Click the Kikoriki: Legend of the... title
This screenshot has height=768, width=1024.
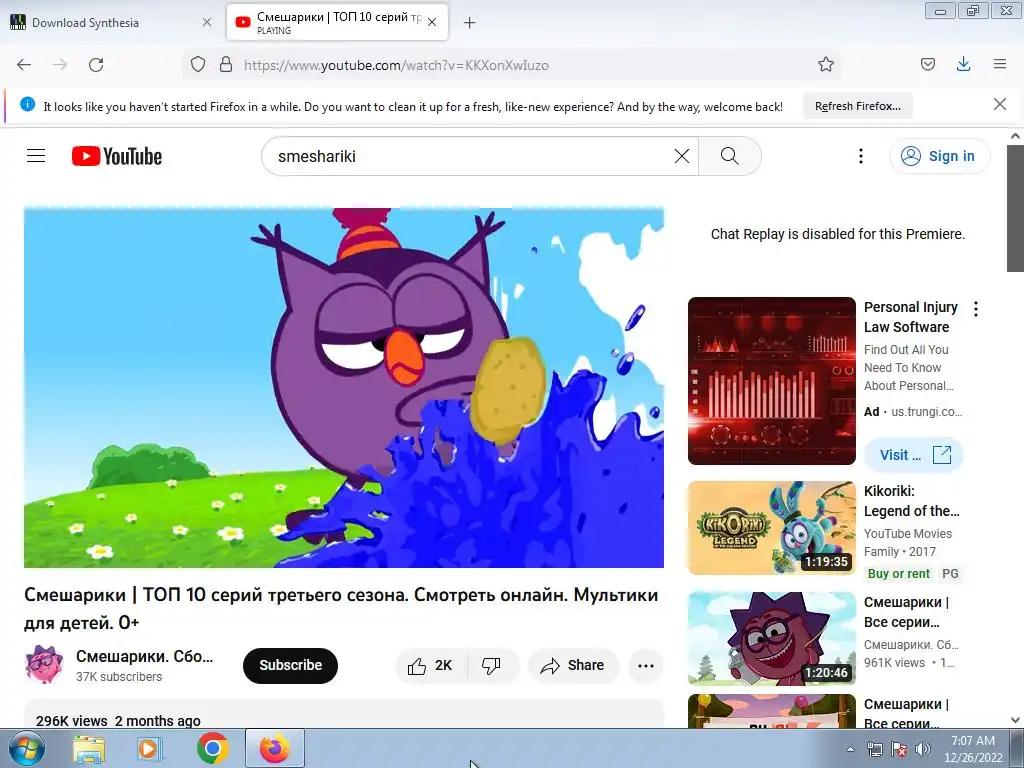point(912,501)
